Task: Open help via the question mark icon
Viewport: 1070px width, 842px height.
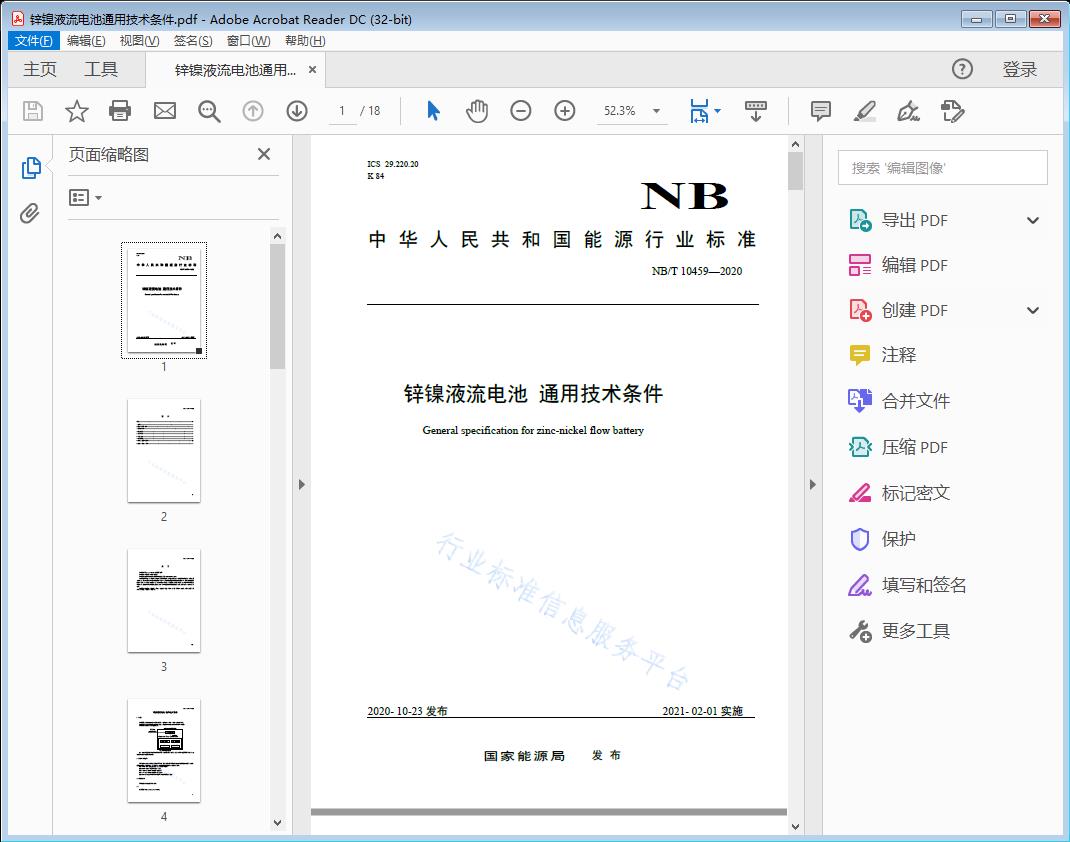Action: 962,69
